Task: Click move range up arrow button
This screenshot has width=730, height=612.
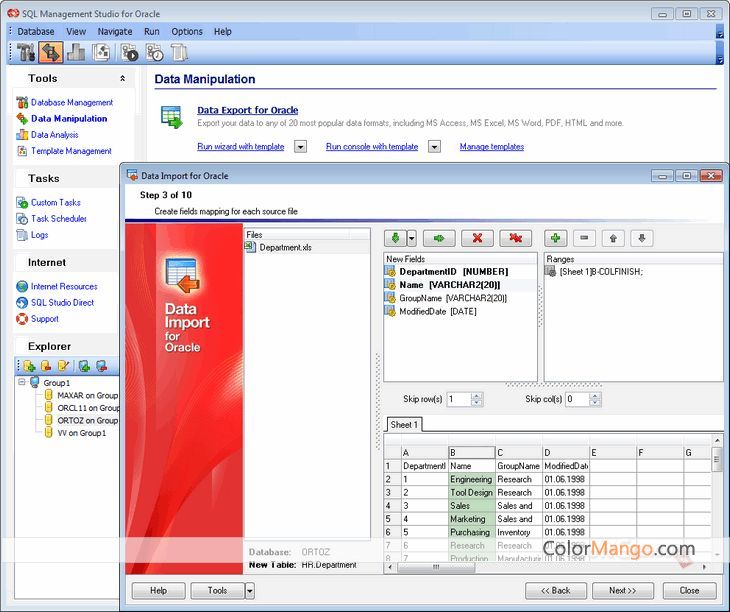Action: coord(613,239)
